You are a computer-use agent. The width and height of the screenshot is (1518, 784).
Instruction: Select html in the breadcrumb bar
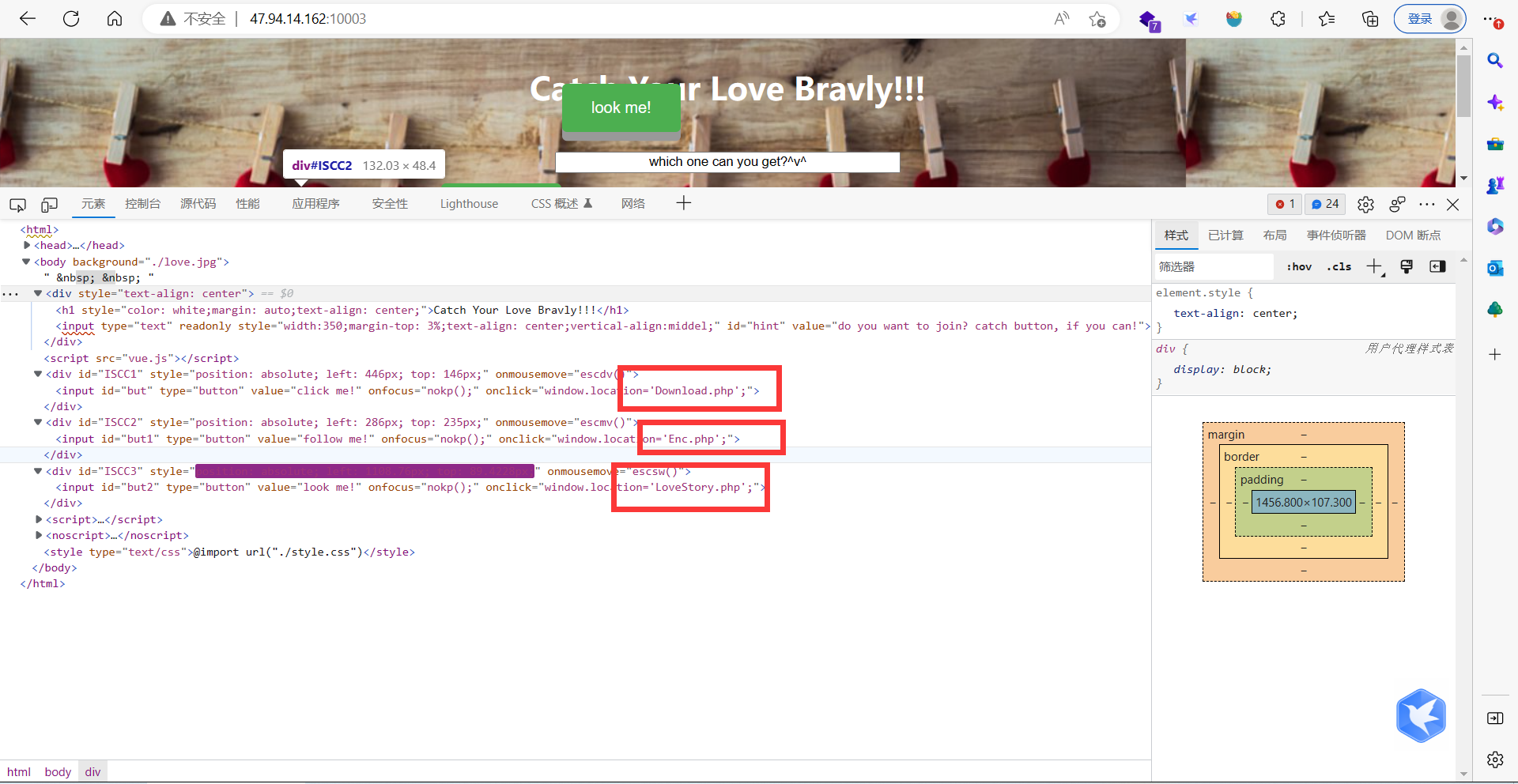(19, 772)
